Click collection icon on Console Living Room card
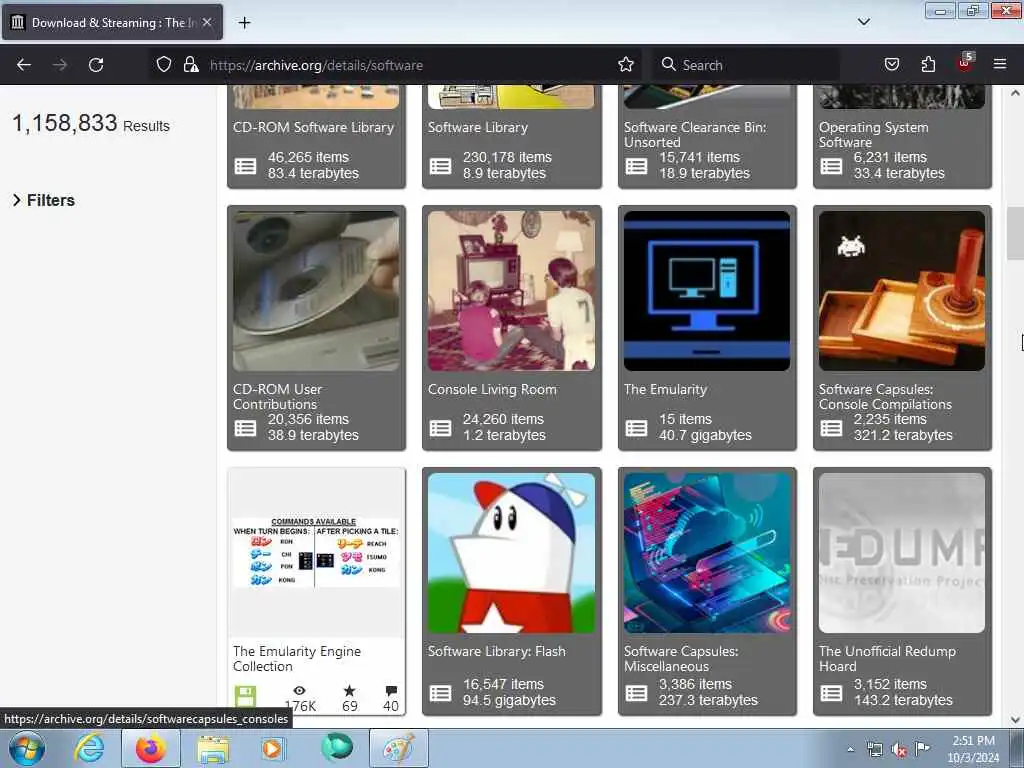Image resolution: width=1024 pixels, height=768 pixels. (440, 428)
